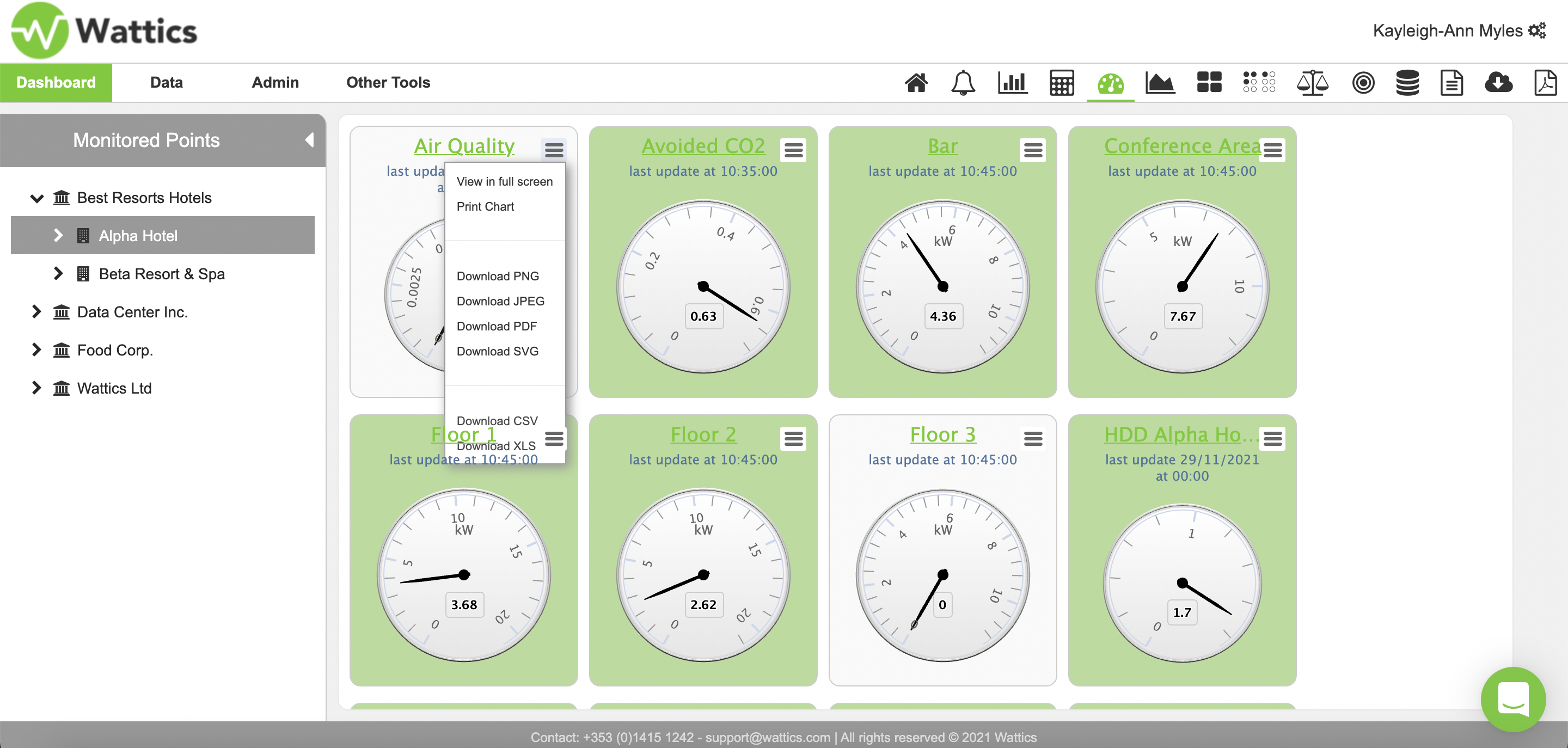Collapse the Best Resorts Hotels tree node
This screenshot has width=1568, height=748.
[36, 198]
